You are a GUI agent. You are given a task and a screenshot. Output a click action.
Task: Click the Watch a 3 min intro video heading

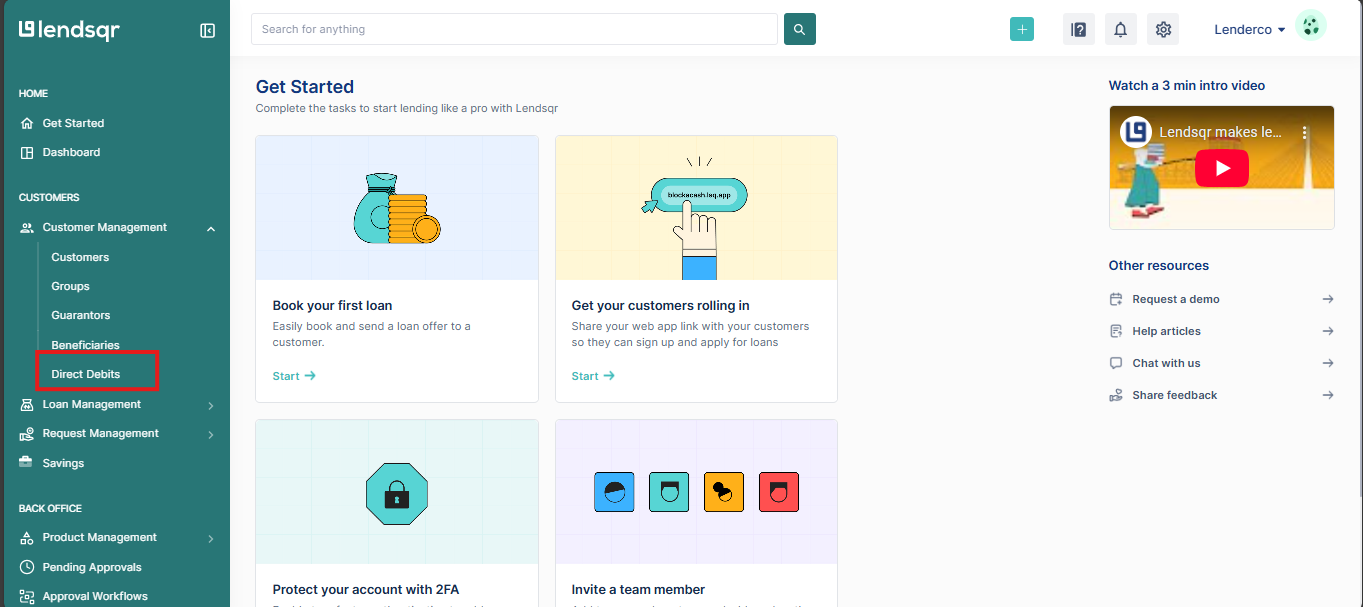(x=1187, y=85)
